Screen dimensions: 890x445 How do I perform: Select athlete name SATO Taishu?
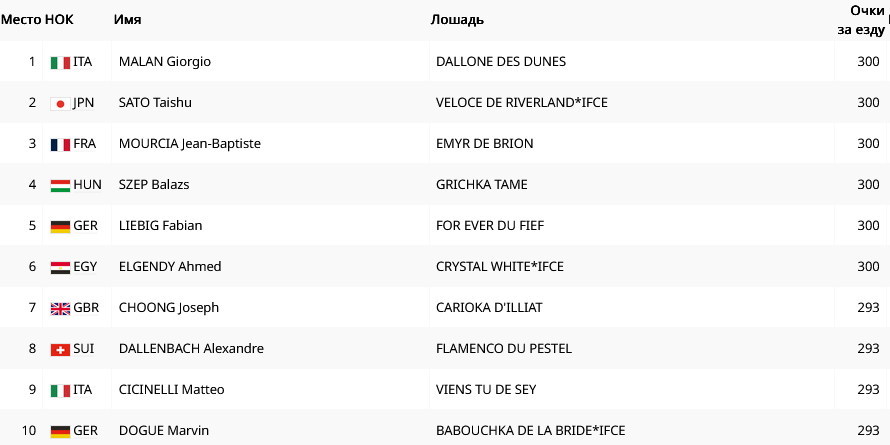point(155,103)
